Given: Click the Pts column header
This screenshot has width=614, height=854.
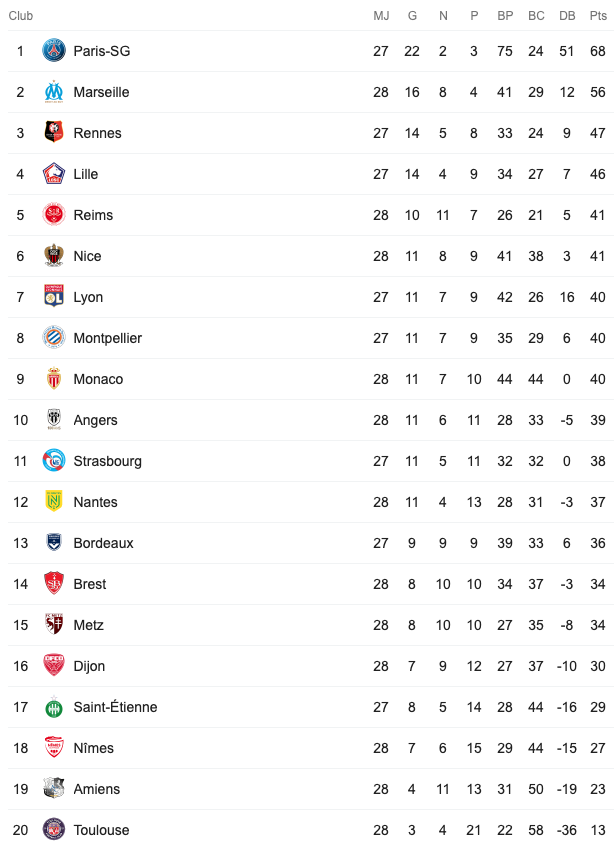Looking at the screenshot, I should [598, 16].
